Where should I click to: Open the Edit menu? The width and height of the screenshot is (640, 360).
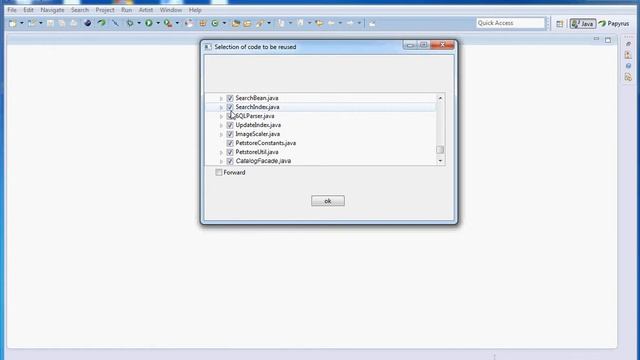pos(28,10)
